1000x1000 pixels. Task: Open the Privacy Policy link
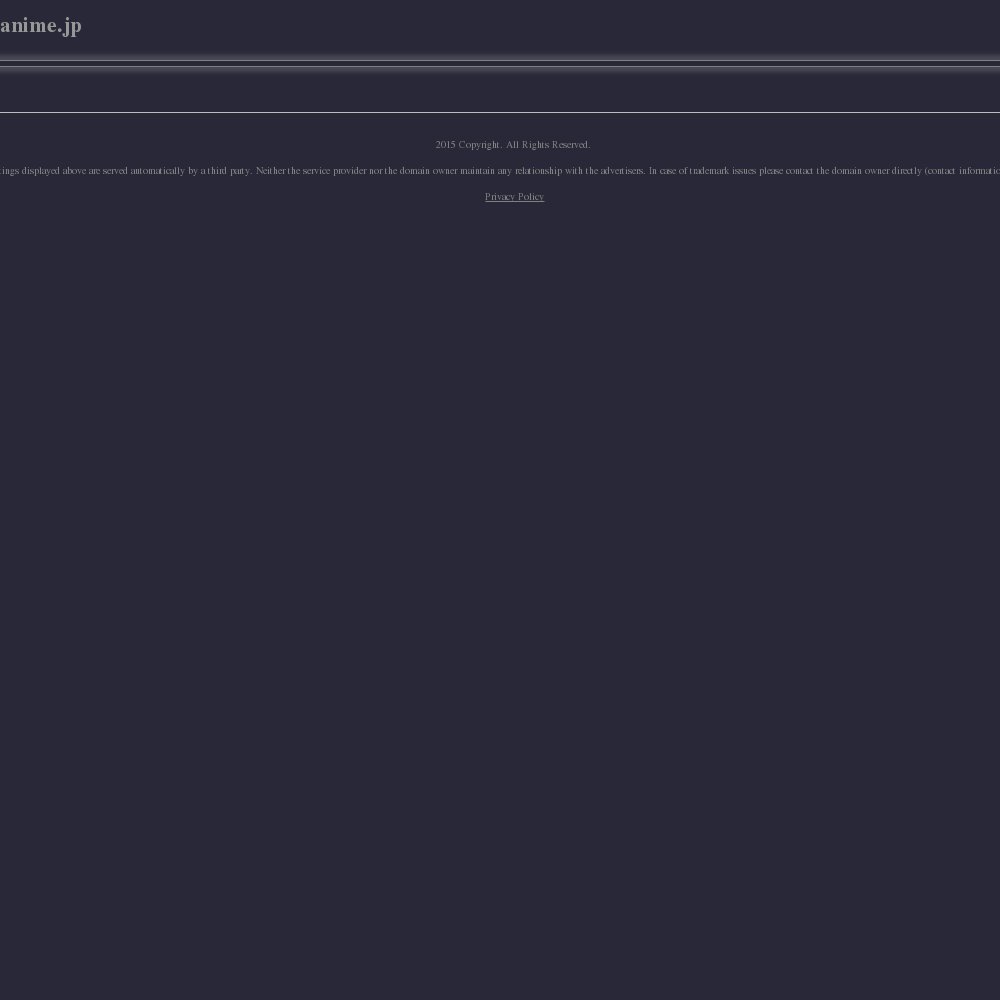click(514, 196)
